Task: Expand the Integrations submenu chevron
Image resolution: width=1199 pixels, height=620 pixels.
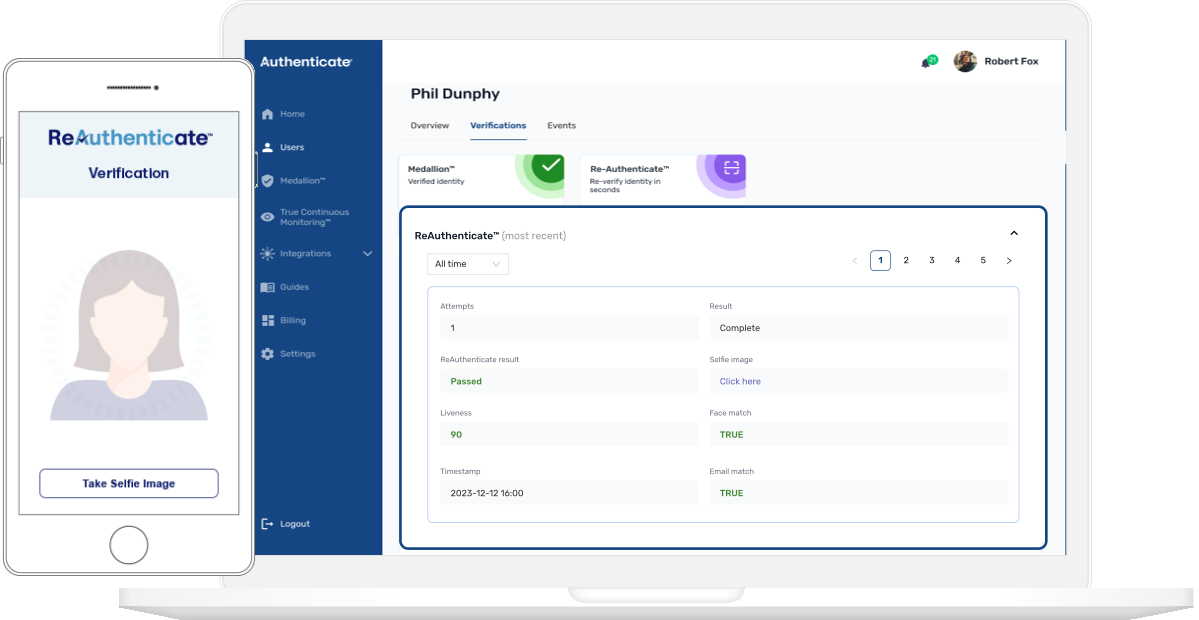Action: [x=367, y=254]
